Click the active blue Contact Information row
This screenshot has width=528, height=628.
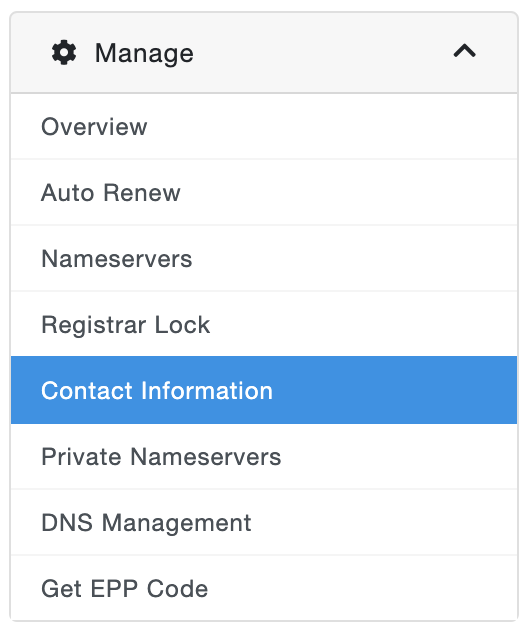pos(264,390)
